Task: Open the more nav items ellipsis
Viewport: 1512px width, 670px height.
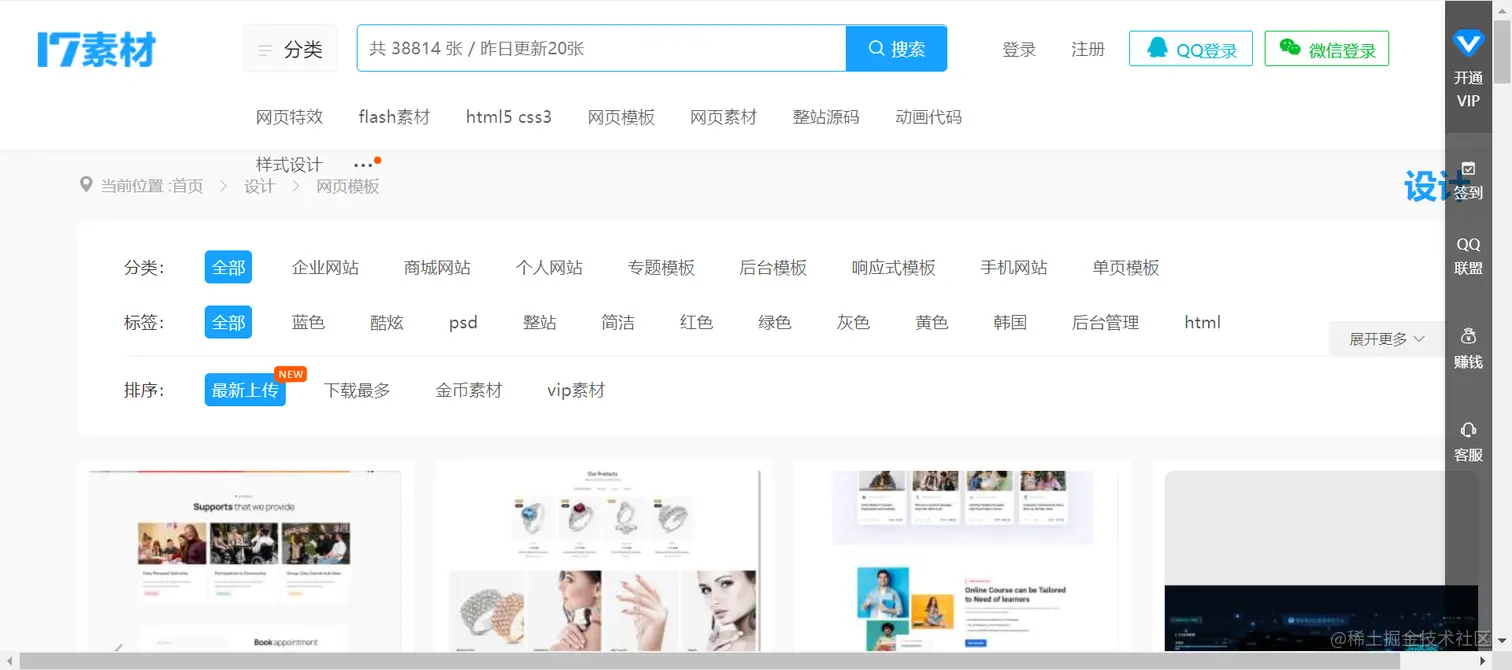Action: tap(364, 165)
